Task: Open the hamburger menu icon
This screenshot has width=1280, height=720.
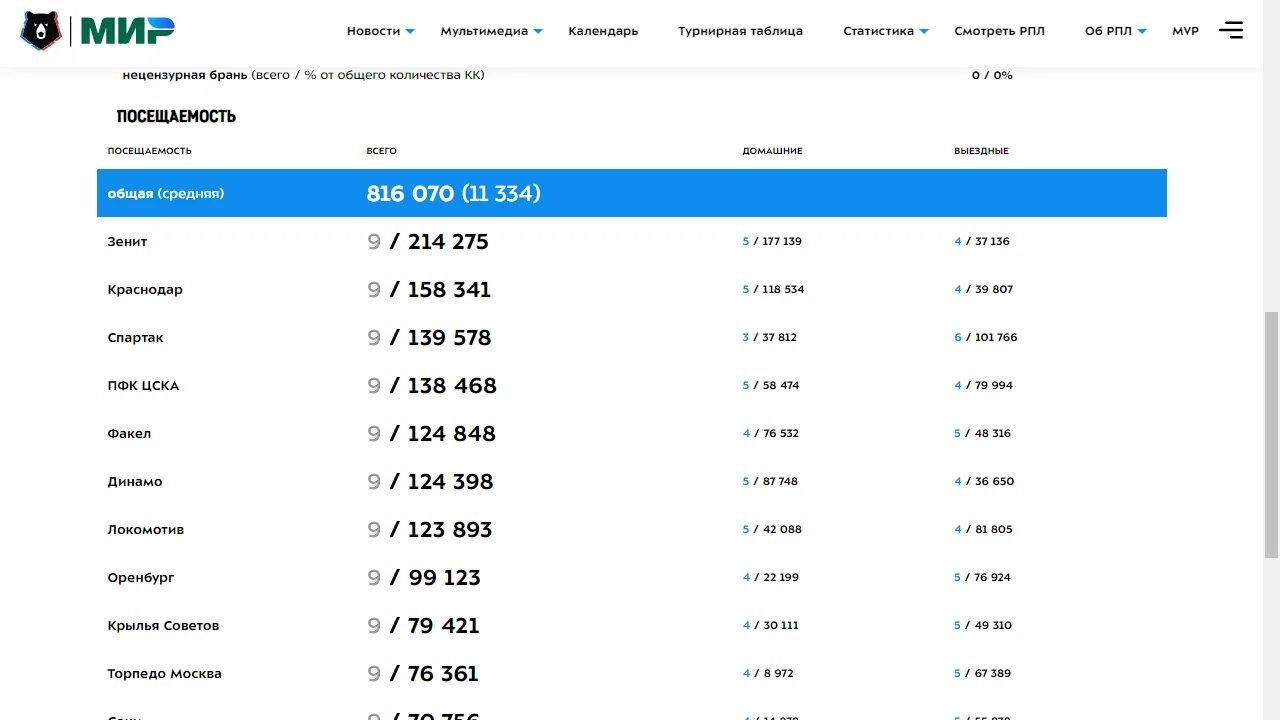Action: [1231, 31]
